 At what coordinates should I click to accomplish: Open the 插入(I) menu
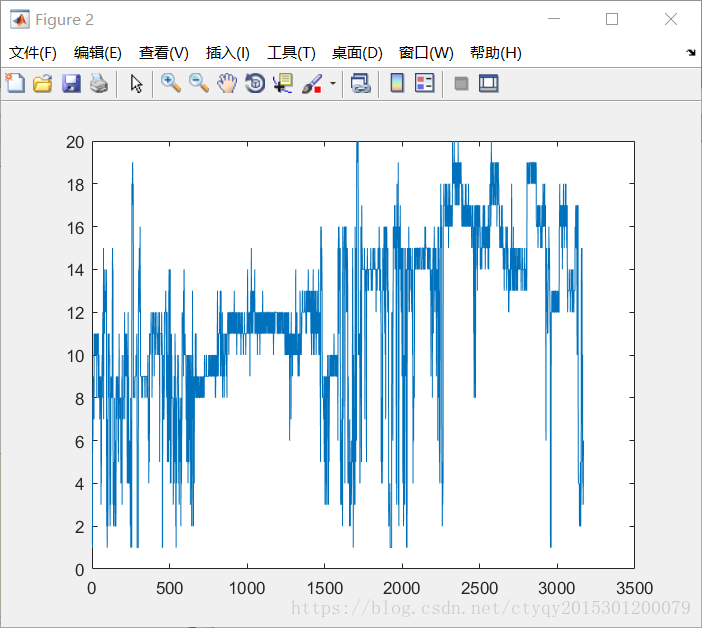click(227, 53)
